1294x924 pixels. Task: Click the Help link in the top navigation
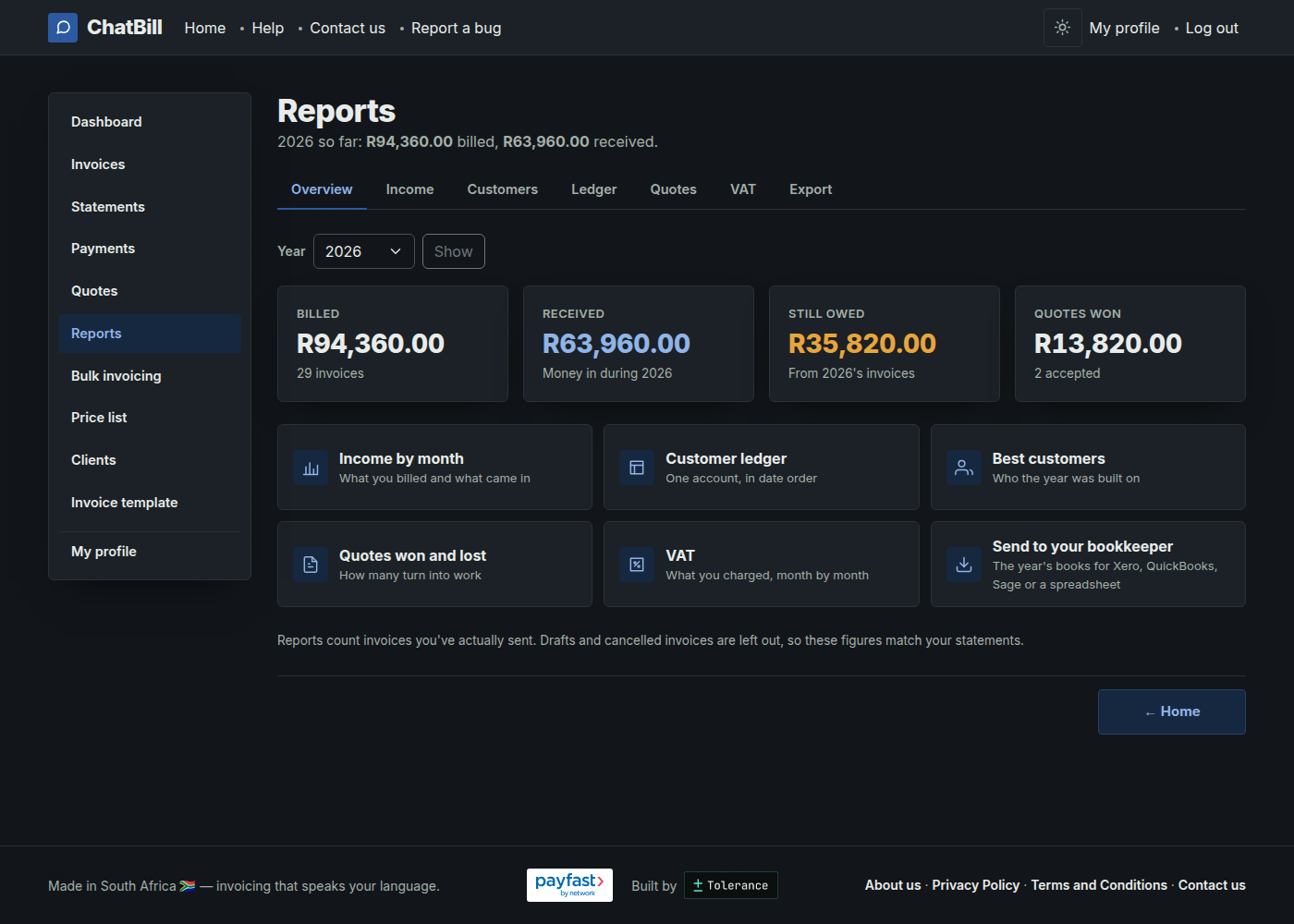[268, 28]
